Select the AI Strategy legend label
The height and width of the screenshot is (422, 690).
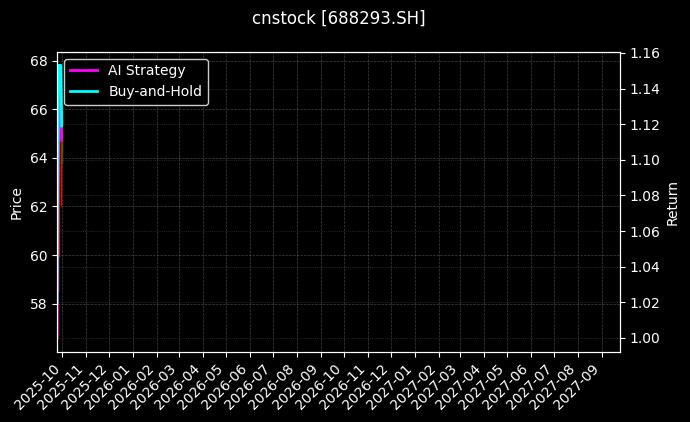click(146, 70)
